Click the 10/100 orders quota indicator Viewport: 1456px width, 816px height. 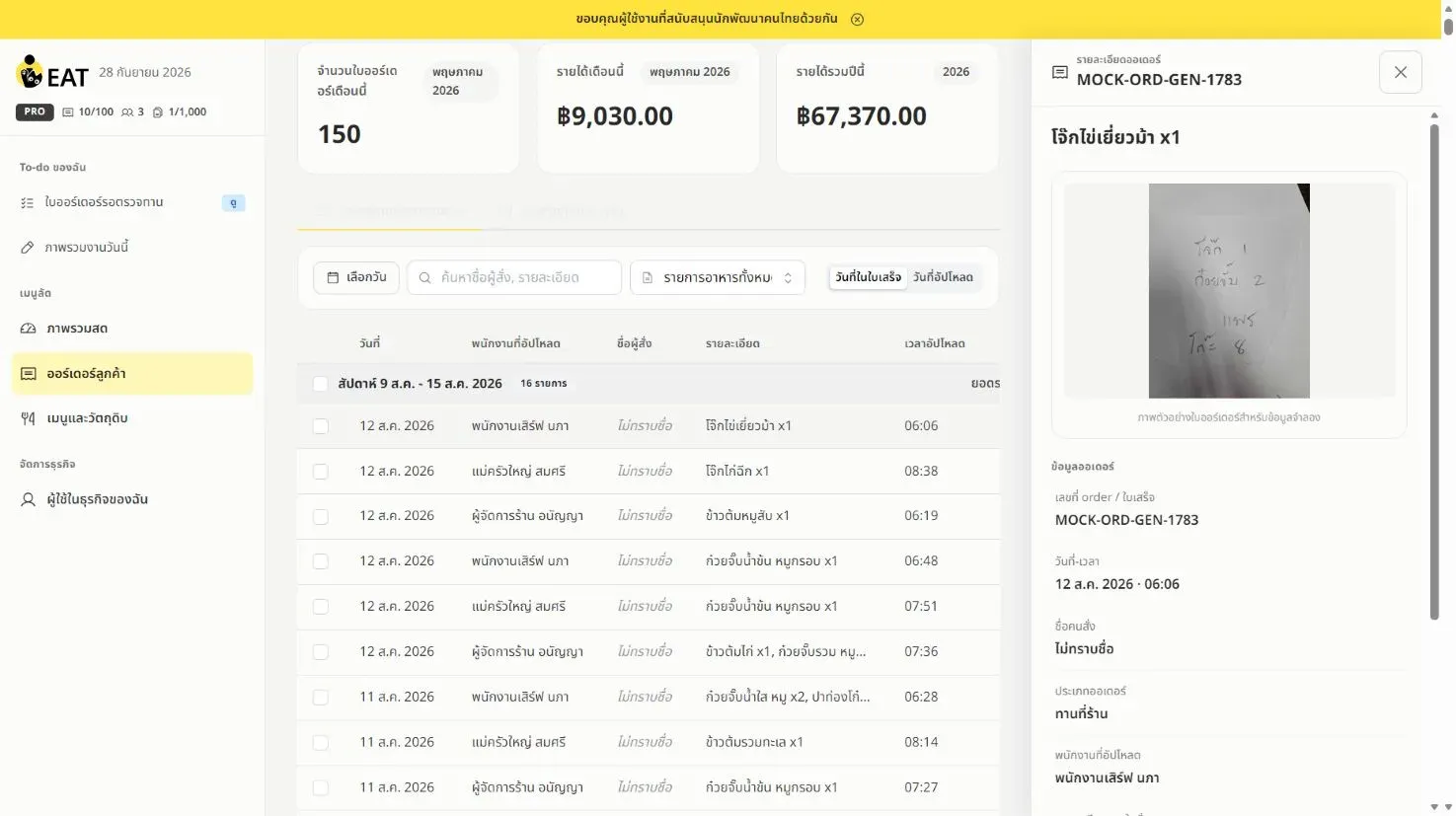coord(88,111)
